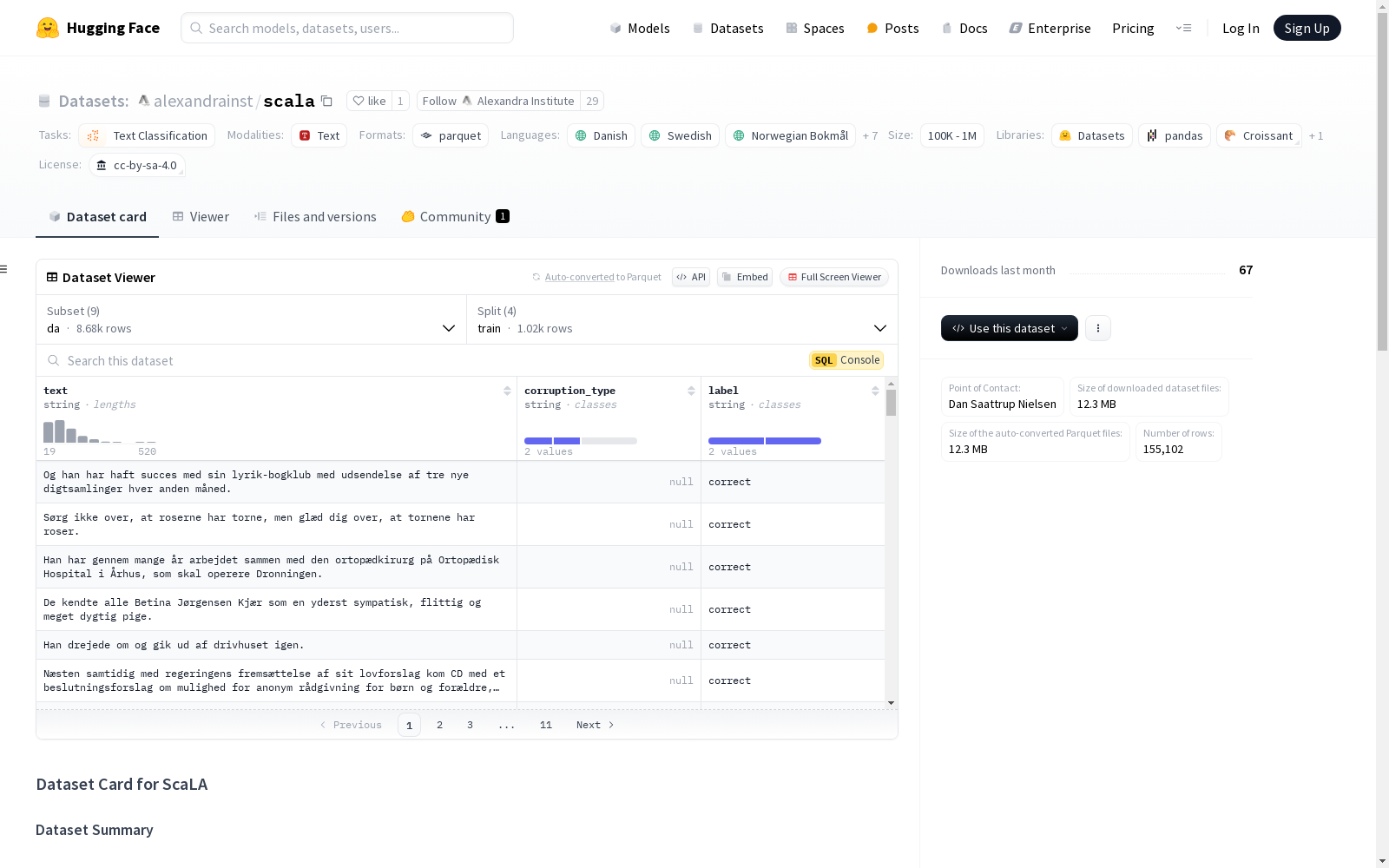Sort by the text column
Viewport: 1389px width, 868px height.
click(507, 391)
